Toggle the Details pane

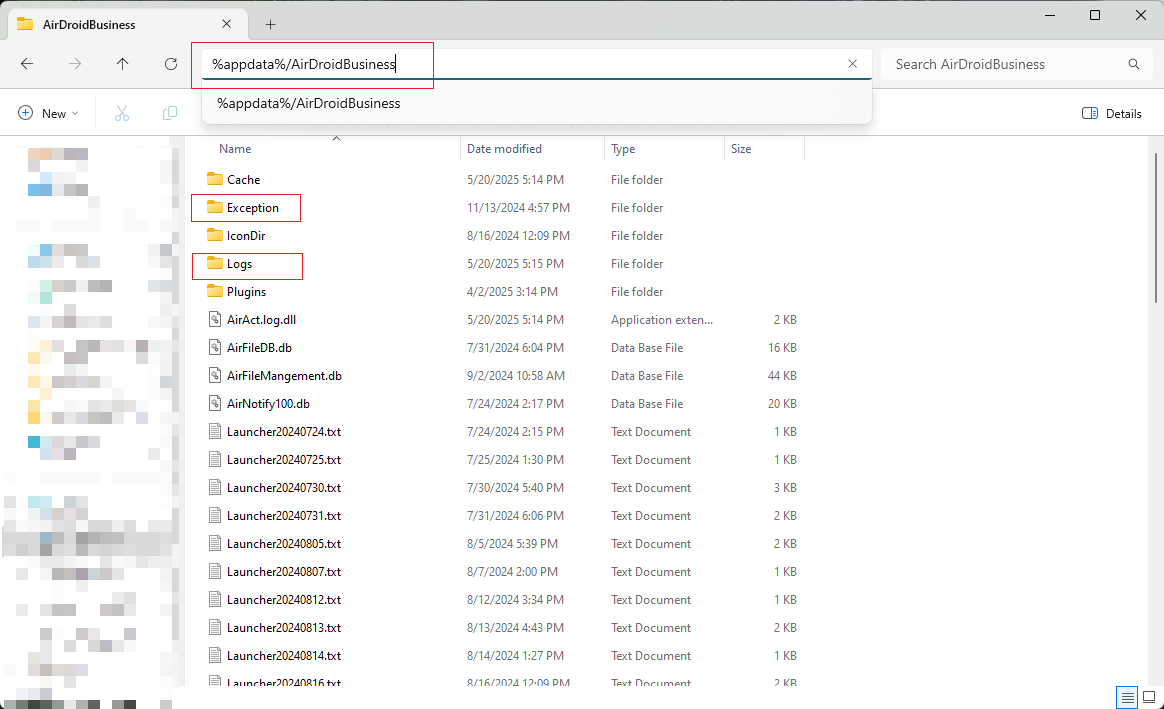tap(1111, 114)
